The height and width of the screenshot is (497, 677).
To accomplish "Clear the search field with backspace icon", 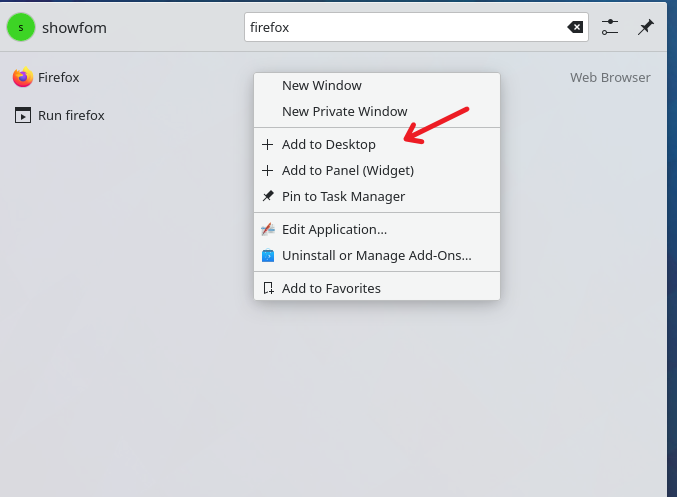I will tap(575, 27).
